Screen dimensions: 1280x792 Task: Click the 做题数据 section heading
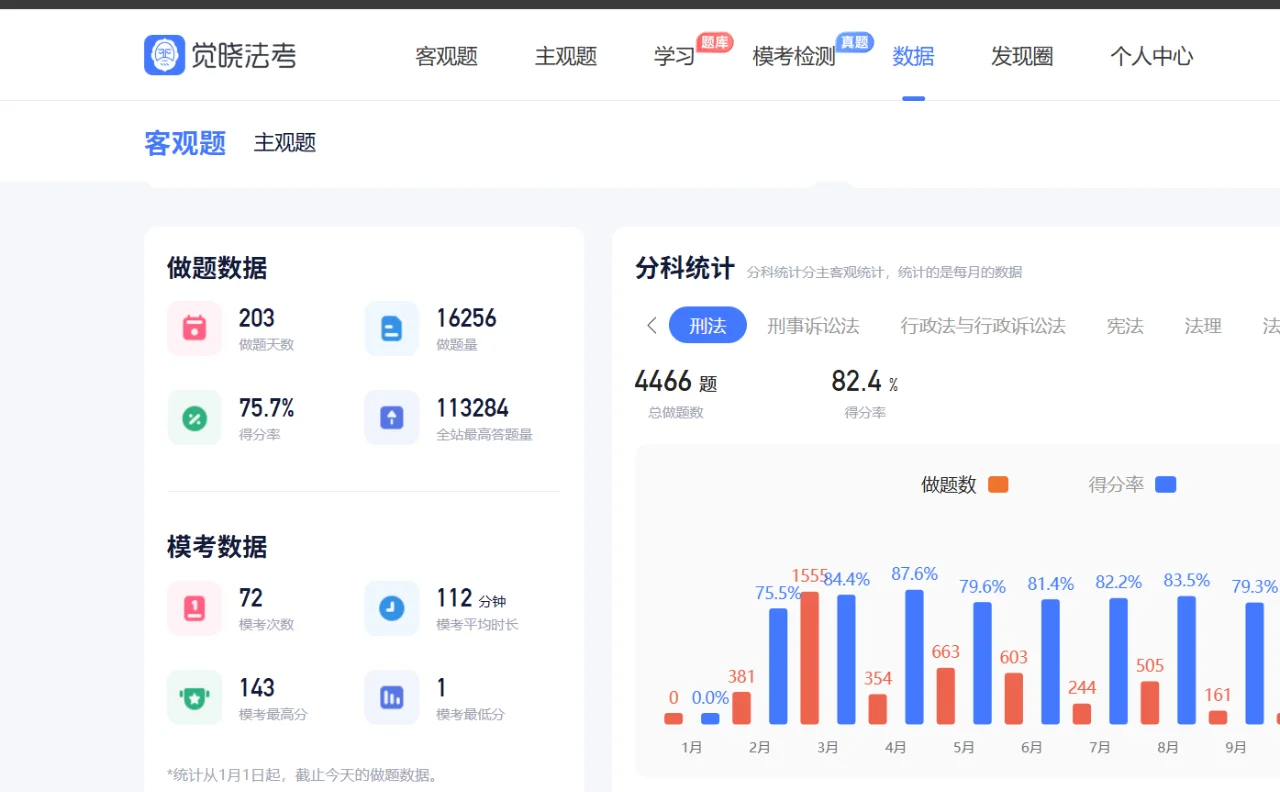coord(217,268)
